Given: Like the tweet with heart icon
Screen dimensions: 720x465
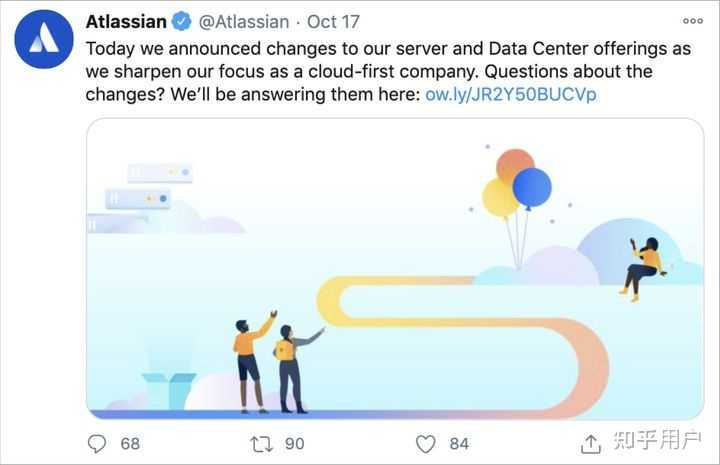Looking at the screenshot, I should [426, 443].
